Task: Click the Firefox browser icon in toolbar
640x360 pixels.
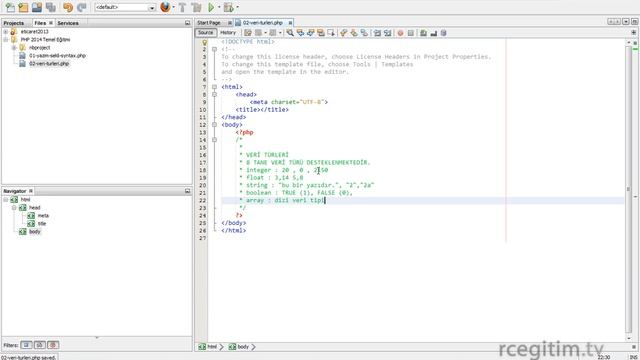Action: pos(165,7)
